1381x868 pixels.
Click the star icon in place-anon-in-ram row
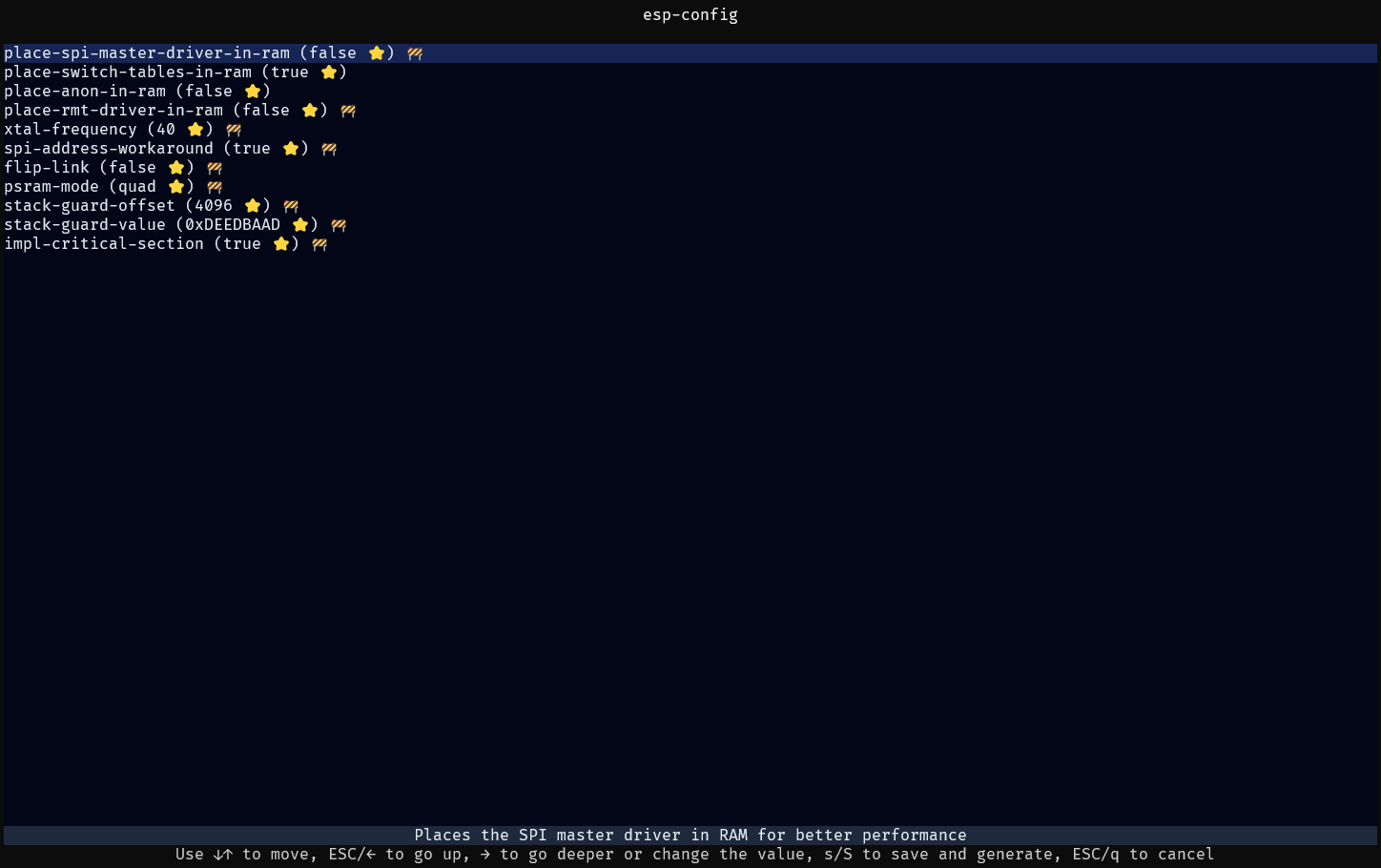point(253,92)
